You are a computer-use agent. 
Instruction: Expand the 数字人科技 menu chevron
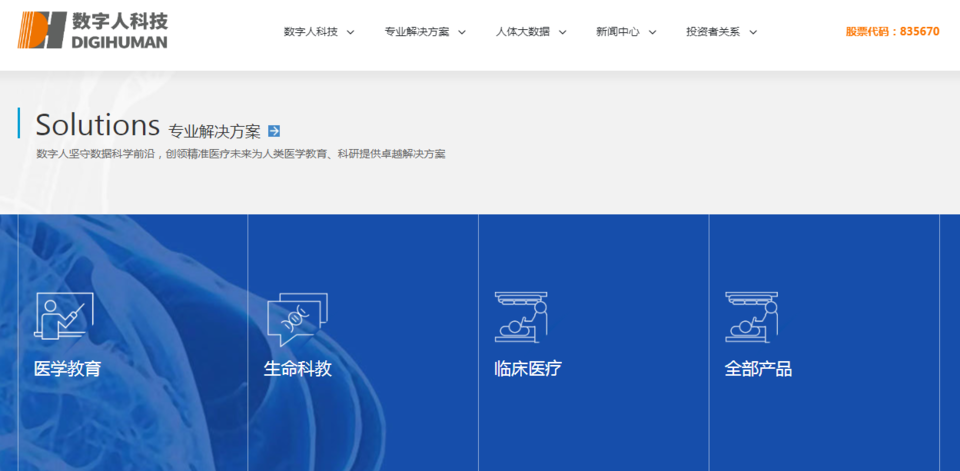point(350,32)
